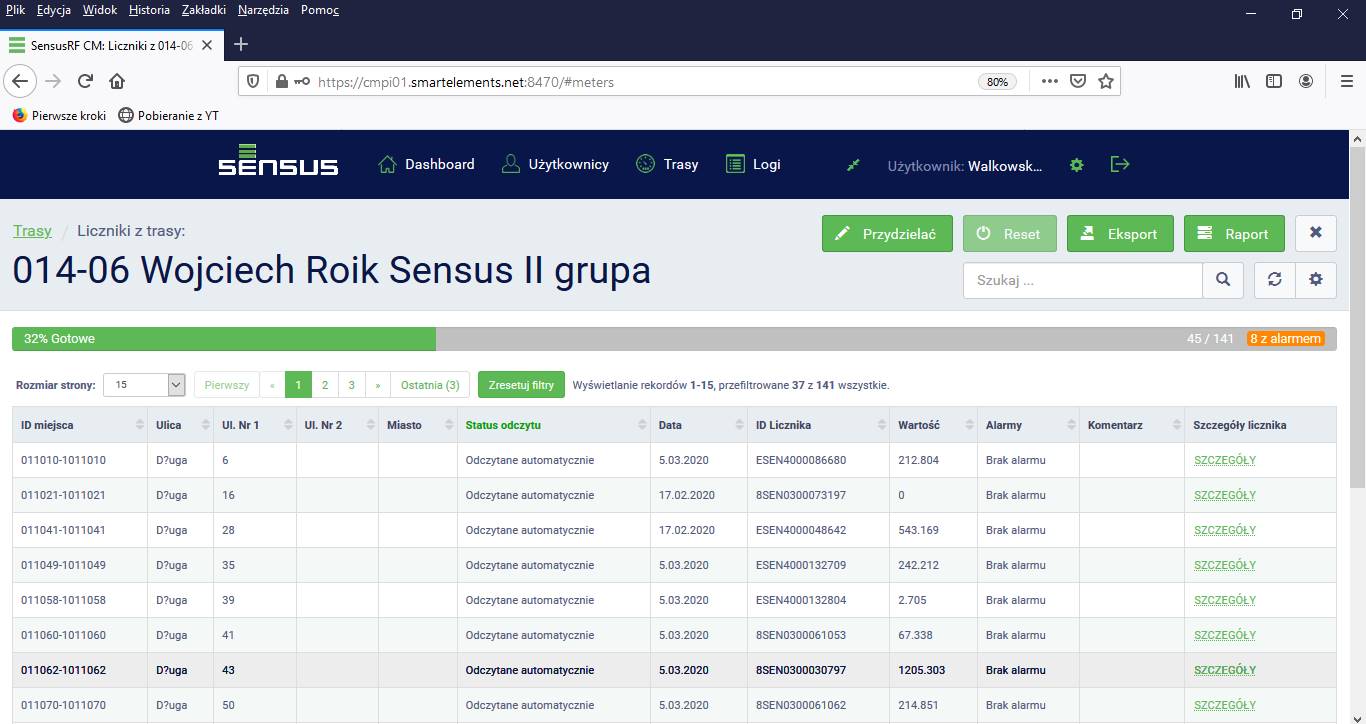Screen dimensions: 1366x724
Task: Bookmark this page with star icon
Action: coord(1105,81)
